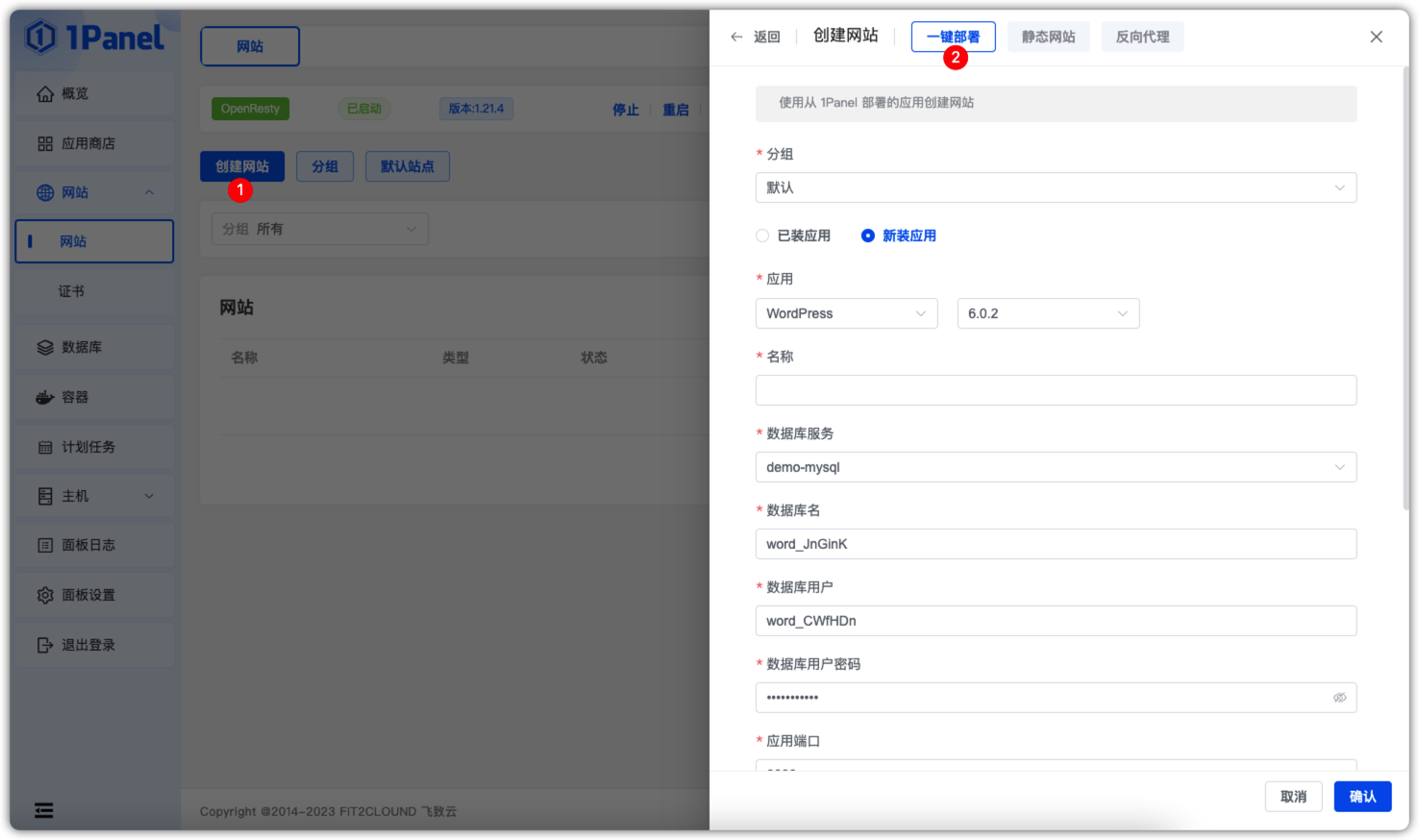Click the 名称 name input field
This screenshot has height=840, width=1419.
(x=1056, y=390)
